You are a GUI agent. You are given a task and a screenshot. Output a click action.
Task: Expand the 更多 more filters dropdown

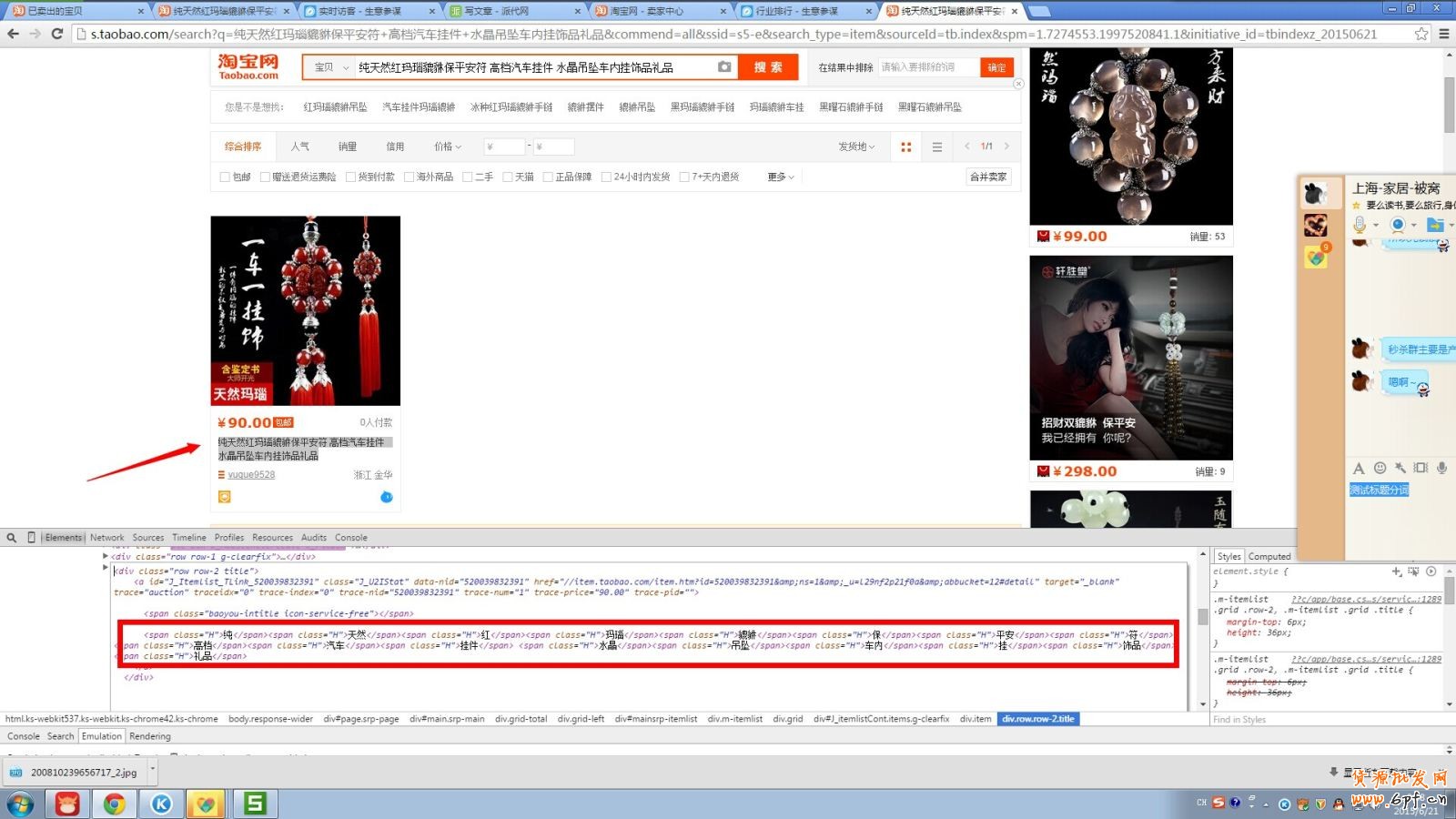click(780, 177)
